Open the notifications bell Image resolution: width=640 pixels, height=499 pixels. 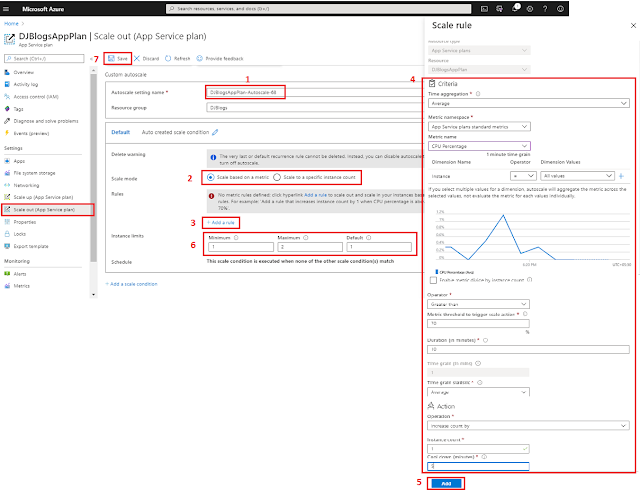tap(515, 8)
